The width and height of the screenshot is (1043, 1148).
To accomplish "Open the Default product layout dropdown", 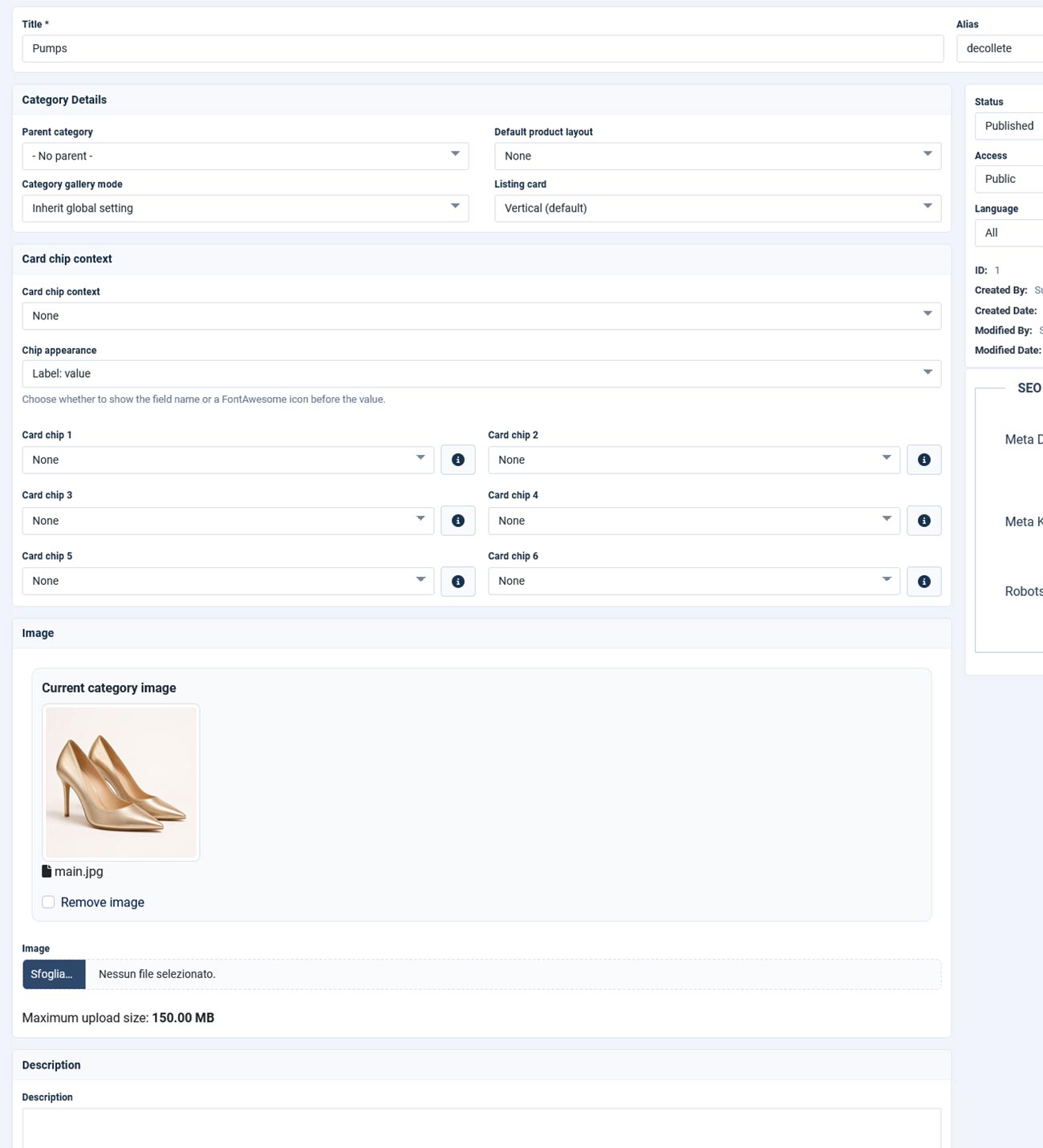I will [x=718, y=156].
